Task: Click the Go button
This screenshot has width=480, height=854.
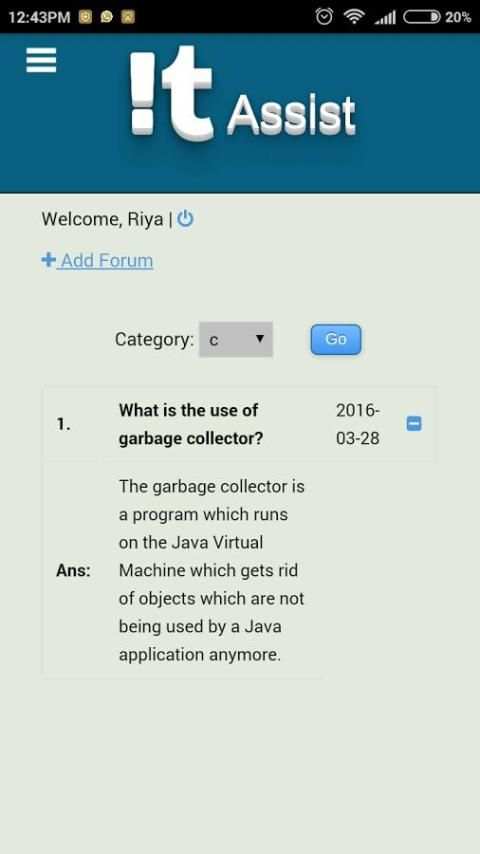Action: pyautogui.click(x=336, y=339)
